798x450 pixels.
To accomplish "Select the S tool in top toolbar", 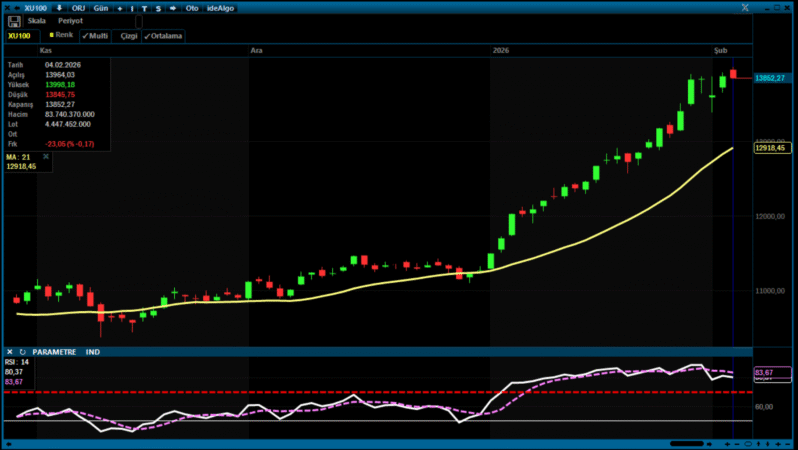I will tap(158, 8).
